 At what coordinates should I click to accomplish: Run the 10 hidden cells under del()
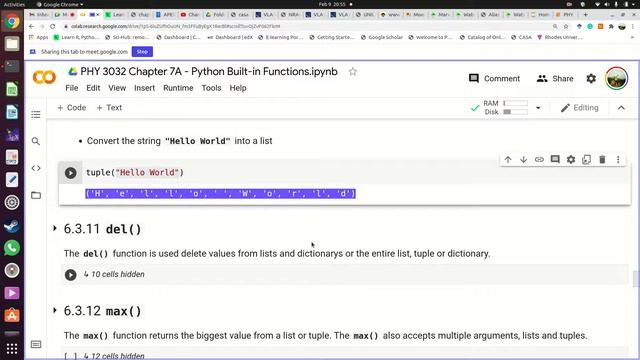tap(71, 275)
